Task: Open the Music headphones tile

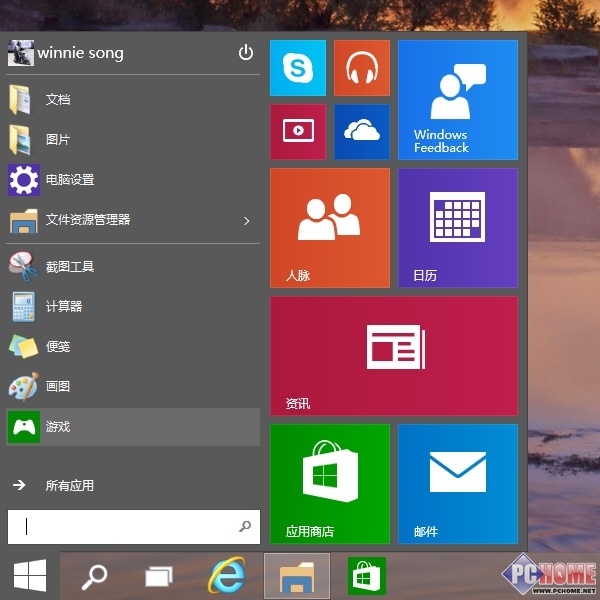Action: 361,68
